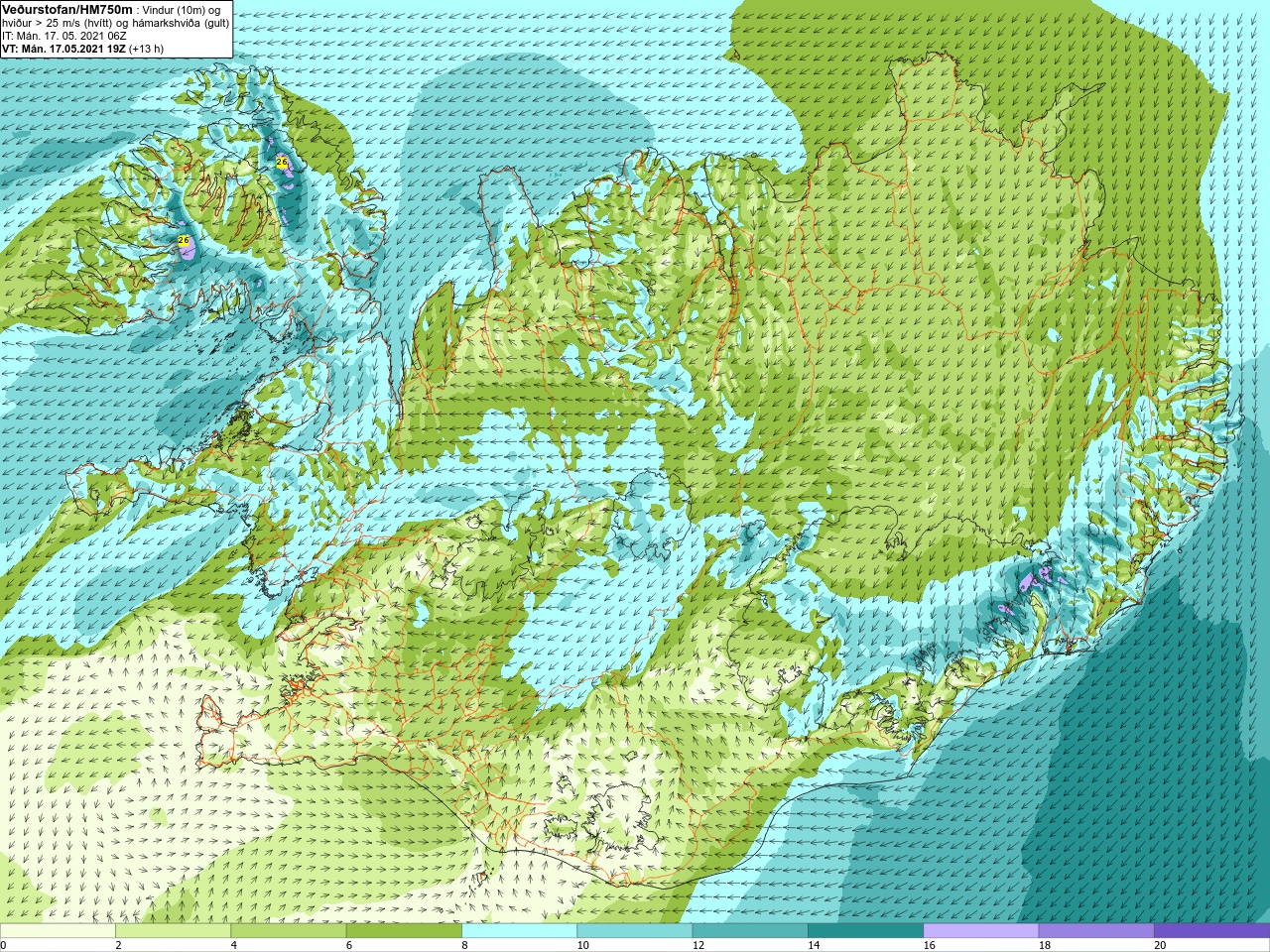This screenshot has height=952, width=1270.
Task: Pick the teal 12–14 legend swatch
Action: tap(750, 931)
